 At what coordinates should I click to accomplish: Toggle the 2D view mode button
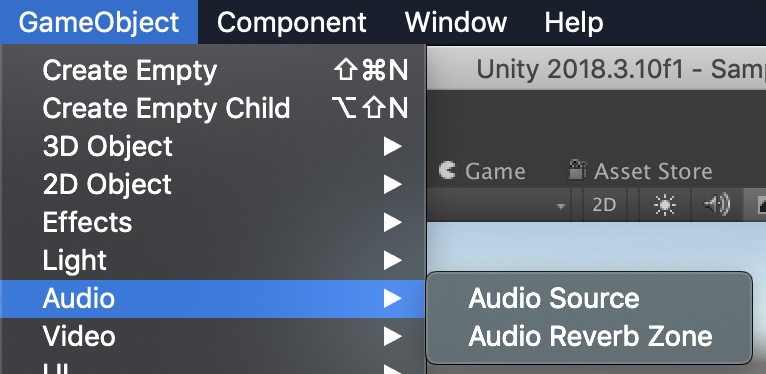click(604, 205)
